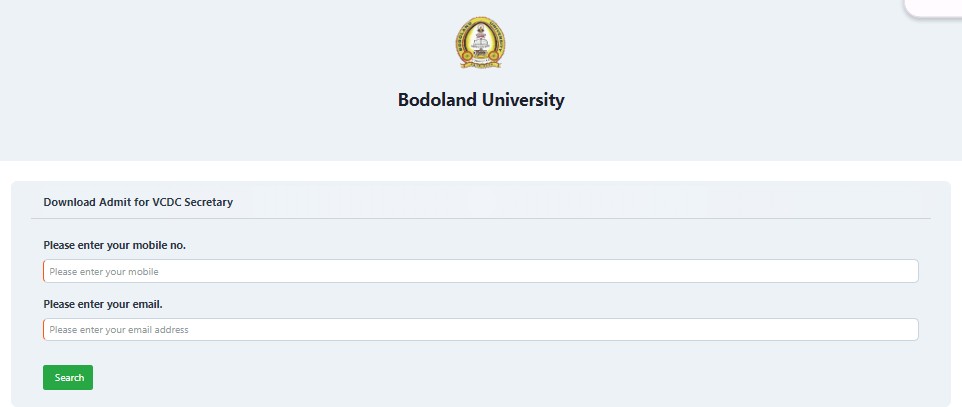Screen dimensions: 962x407
Task: Click the 'Please enter your mobile no.' label
Action: point(115,246)
